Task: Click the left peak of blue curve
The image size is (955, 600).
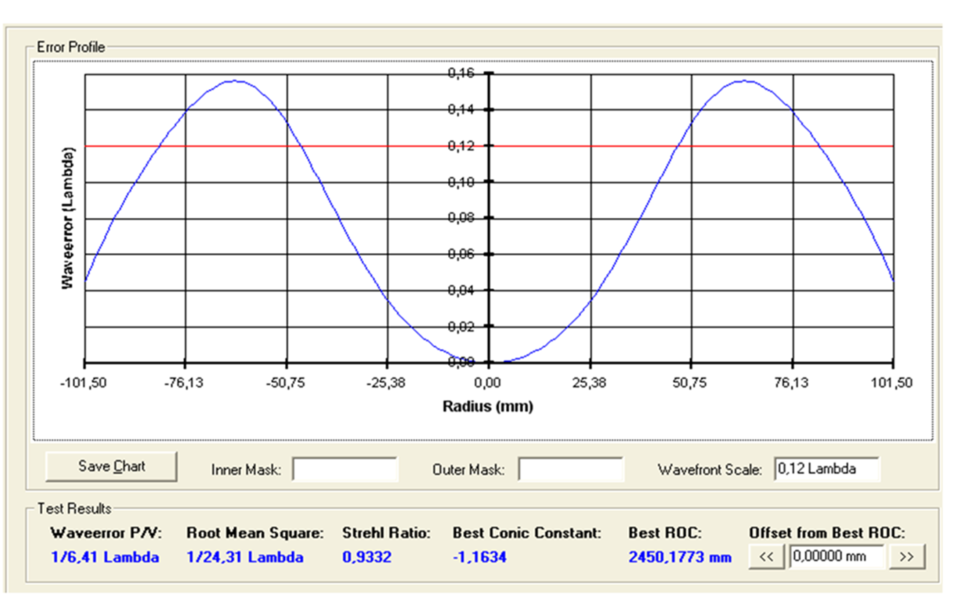Action: click(234, 81)
